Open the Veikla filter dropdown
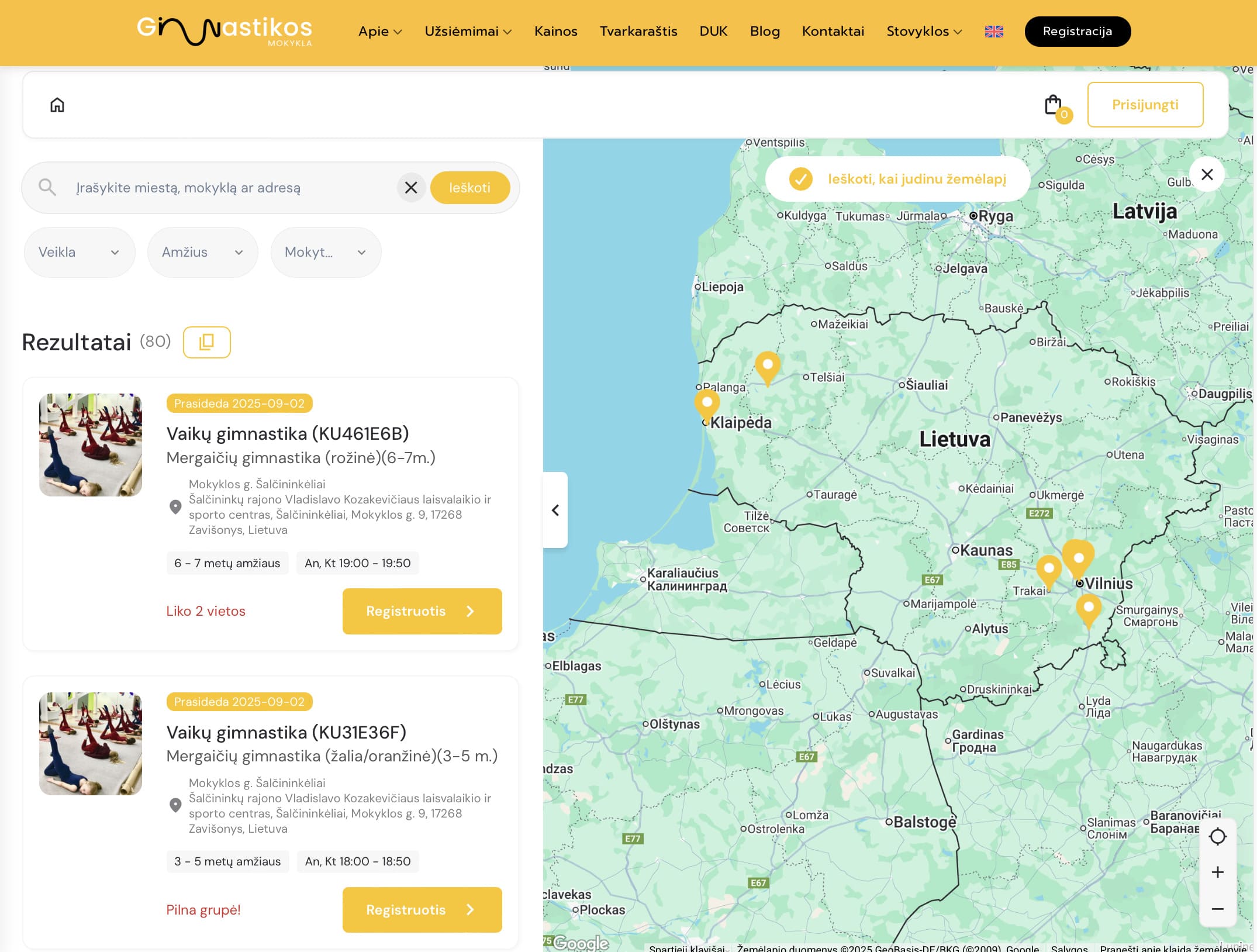 (x=79, y=253)
